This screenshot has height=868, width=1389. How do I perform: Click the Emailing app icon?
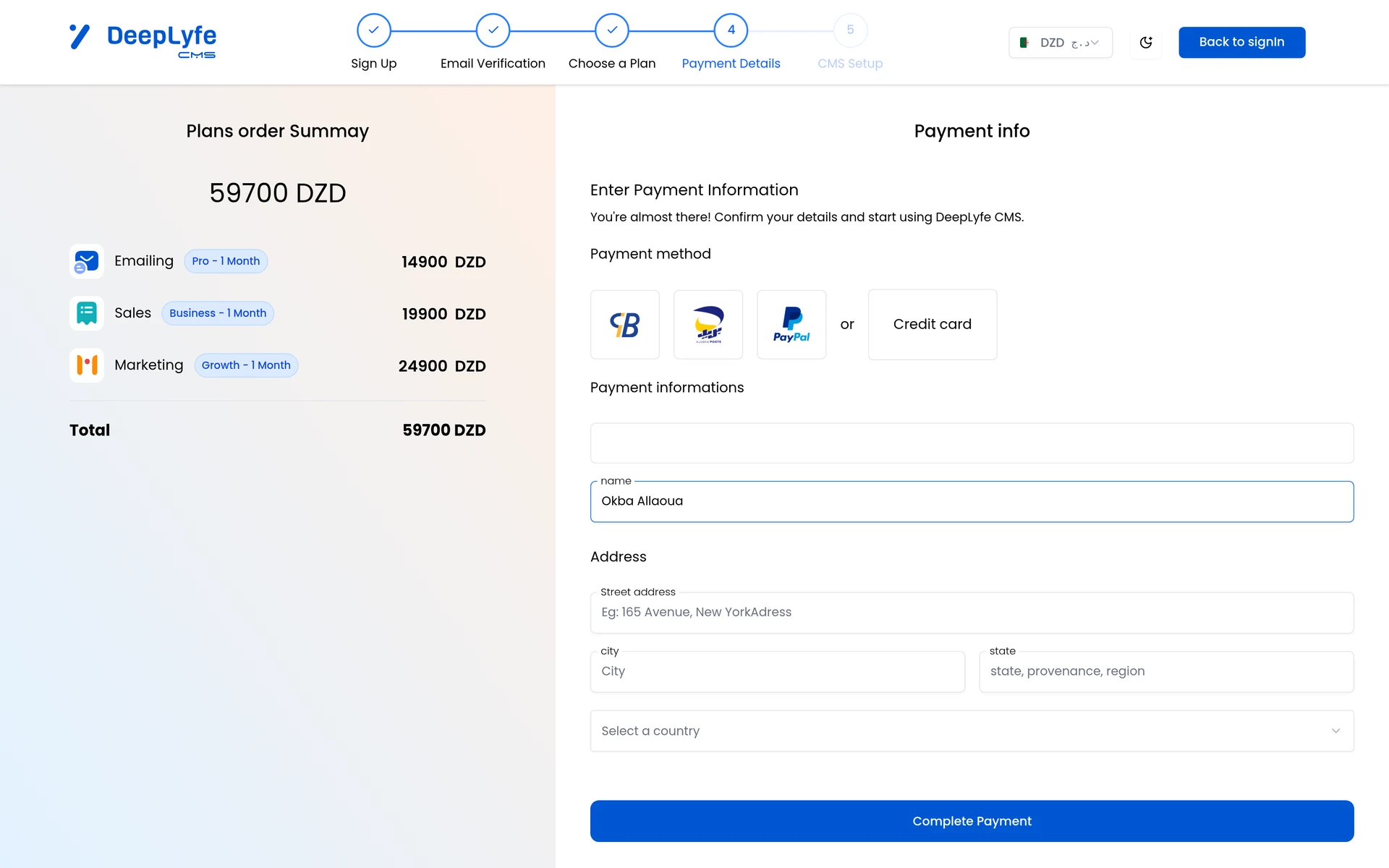[x=87, y=261]
